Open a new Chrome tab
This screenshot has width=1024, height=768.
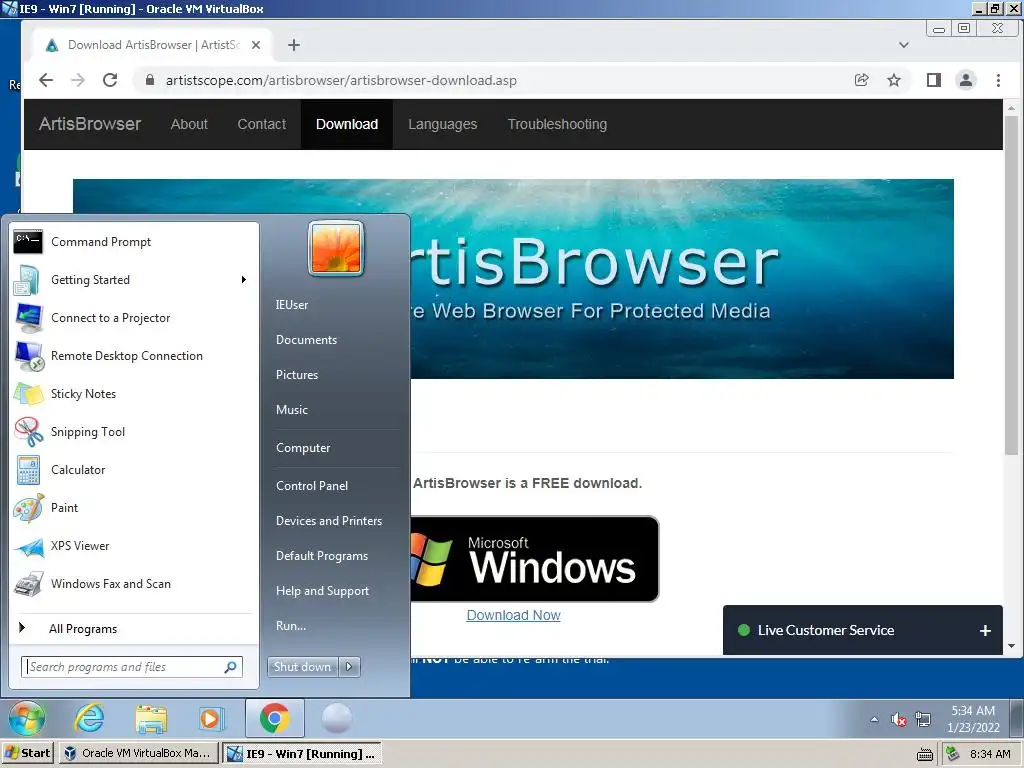pos(294,45)
